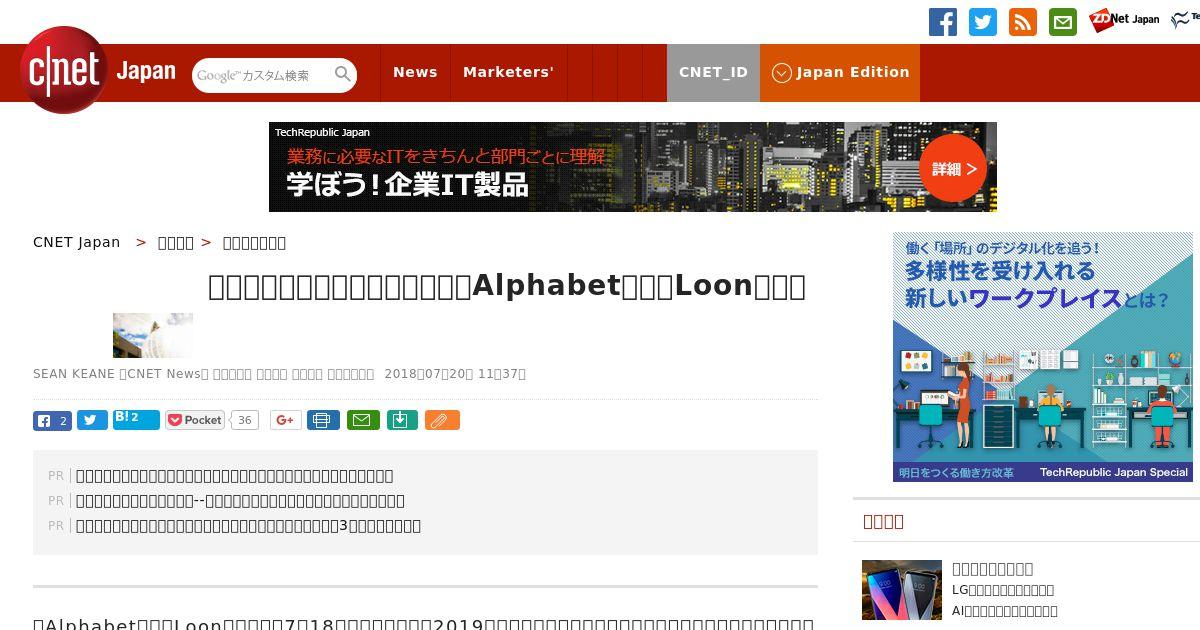Click the green newsletter mail icon in top bar
Viewport: 1200px width, 630px height.
(1063, 22)
